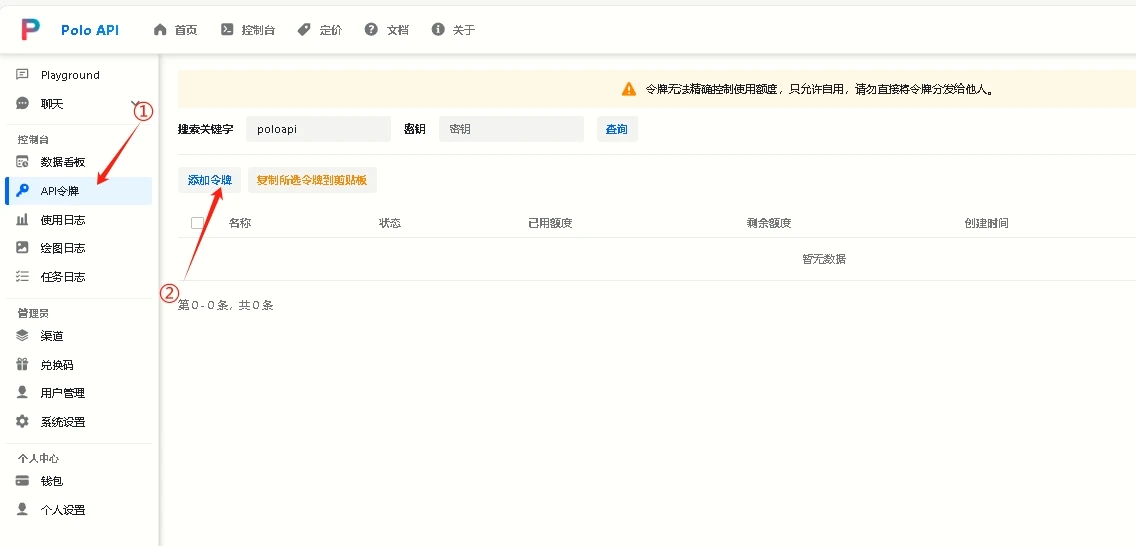This screenshot has width=1136, height=546.
Task: Go to 系统设置 in the sidebar
Action: point(79,421)
